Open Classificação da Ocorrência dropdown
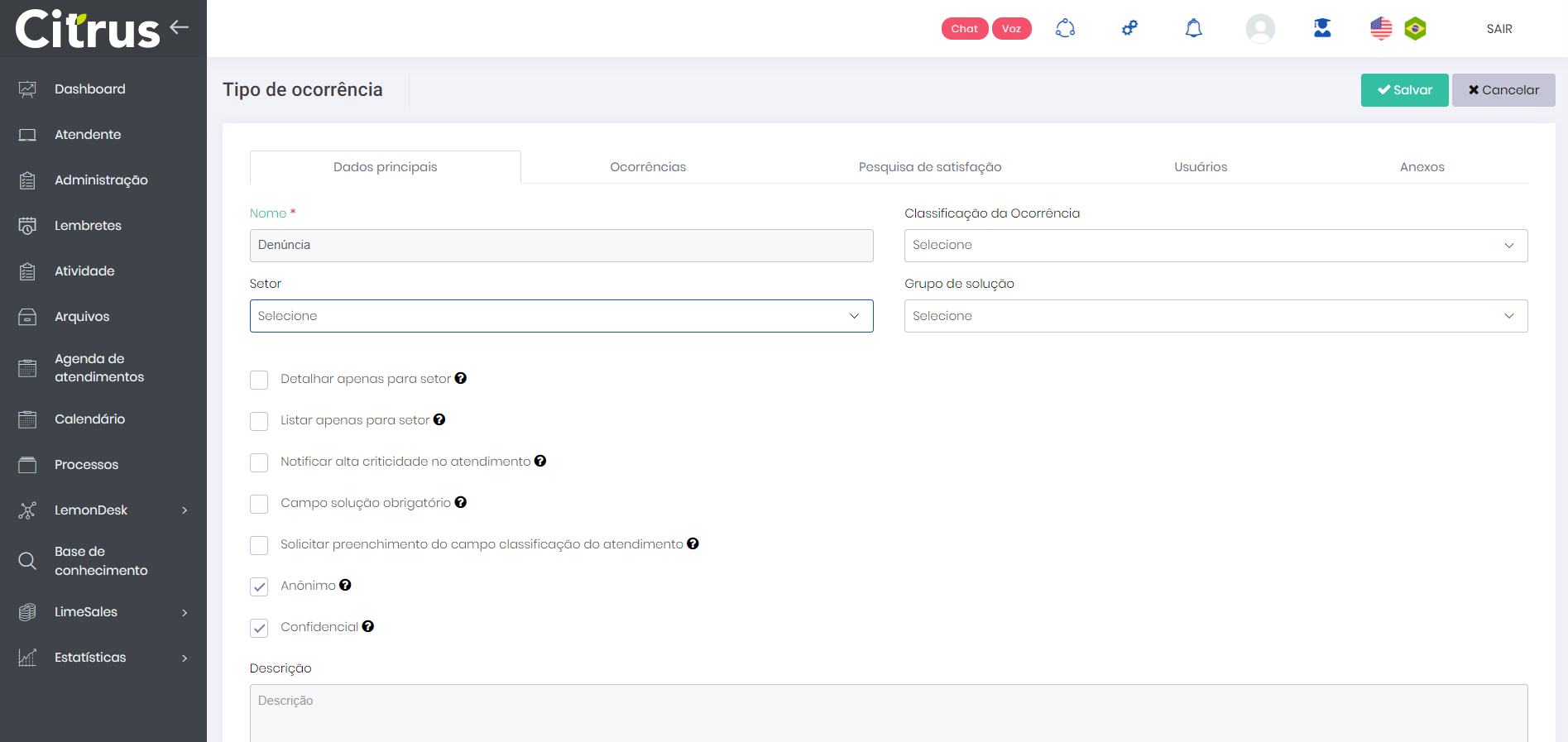Viewport: 1568px width, 742px height. (x=1216, y=246)
